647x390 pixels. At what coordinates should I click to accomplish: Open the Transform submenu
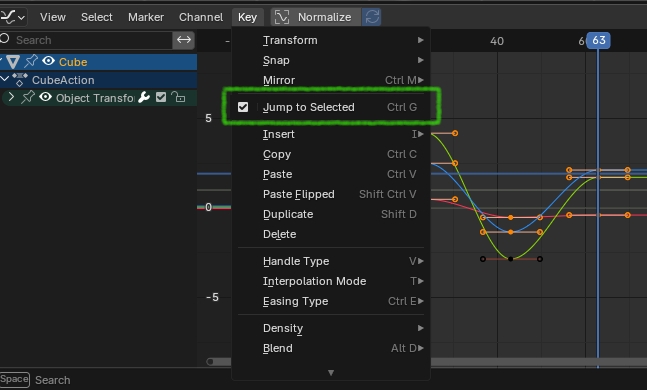coord(331,40)
